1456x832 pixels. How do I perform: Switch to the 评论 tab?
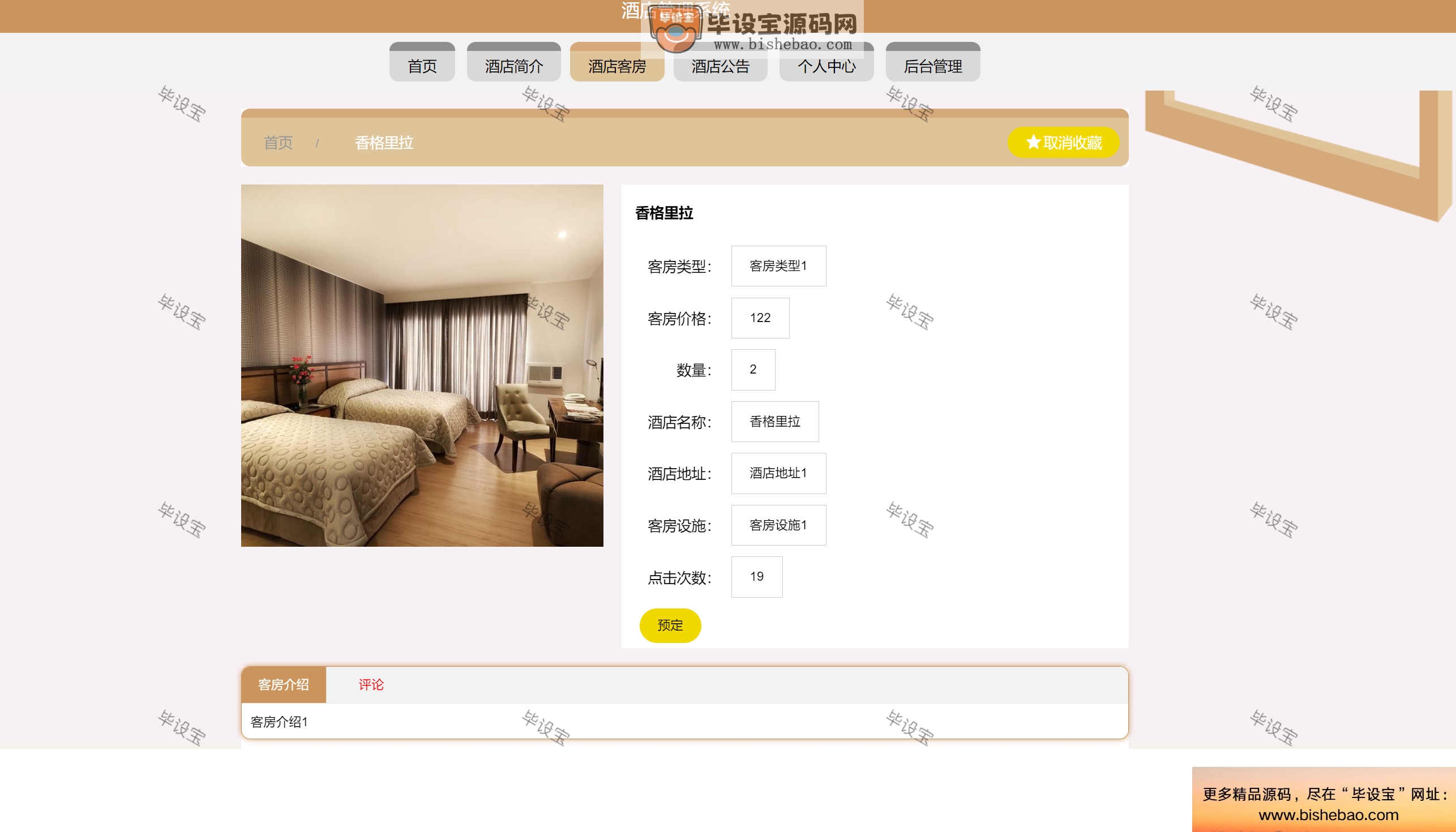371,685
